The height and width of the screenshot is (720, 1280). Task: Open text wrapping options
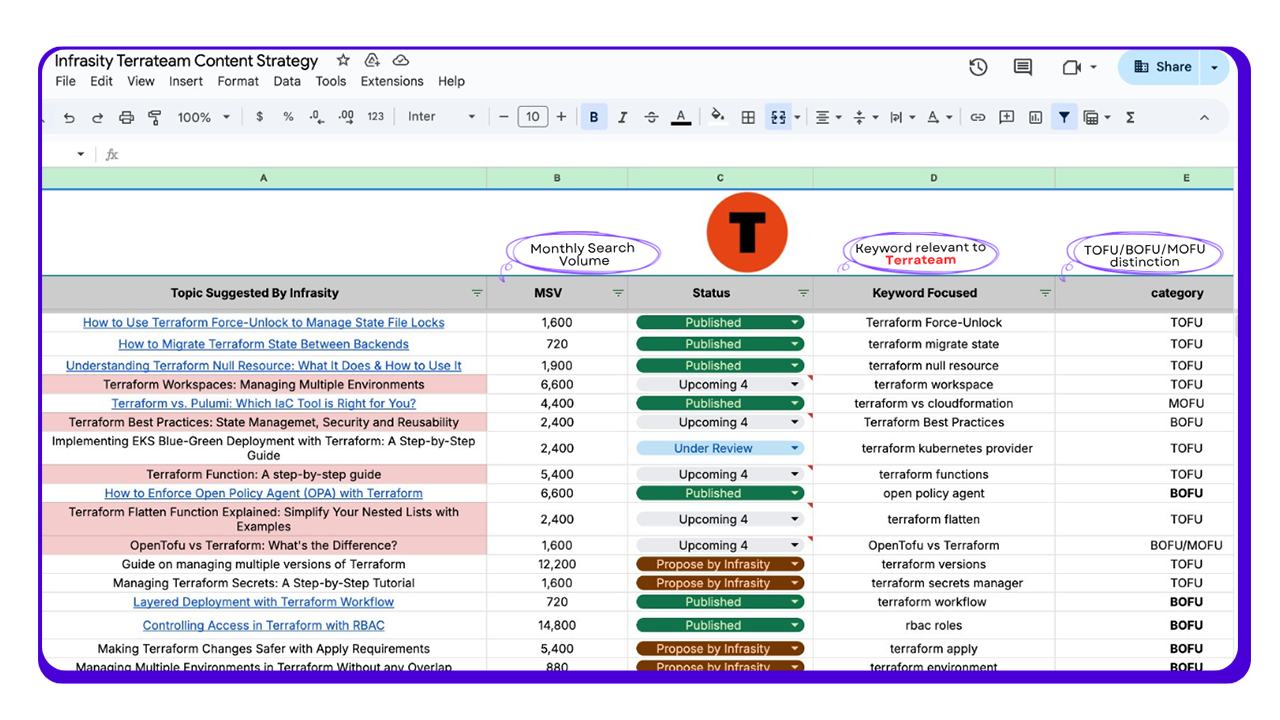901,117
